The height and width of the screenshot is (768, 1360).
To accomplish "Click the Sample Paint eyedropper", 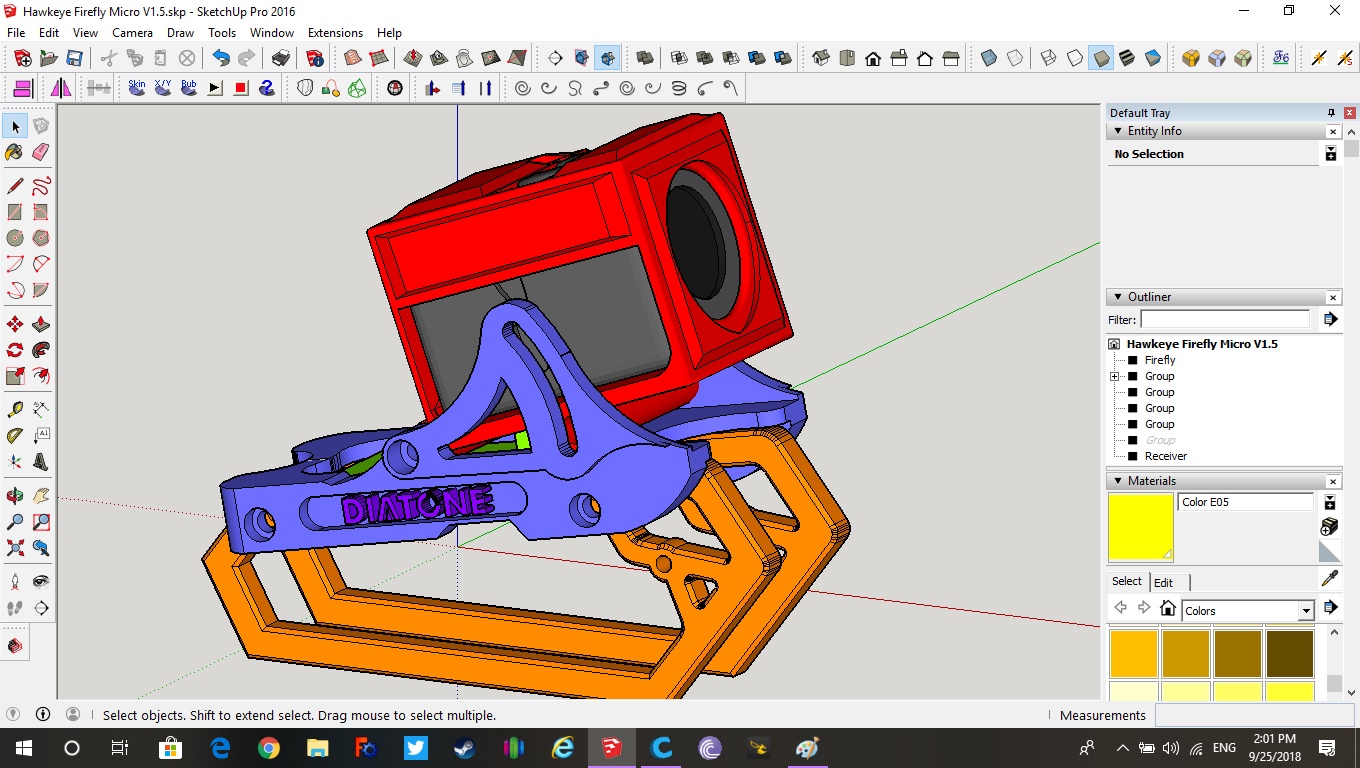I will [x=1330, y=579].
